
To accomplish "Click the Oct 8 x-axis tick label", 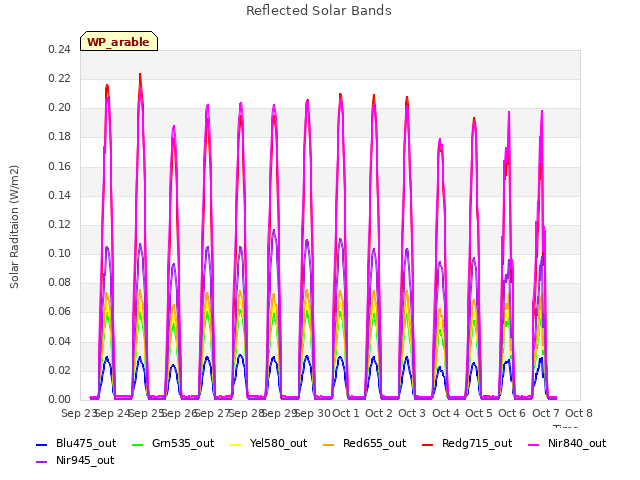I will (x=579, y=413).
